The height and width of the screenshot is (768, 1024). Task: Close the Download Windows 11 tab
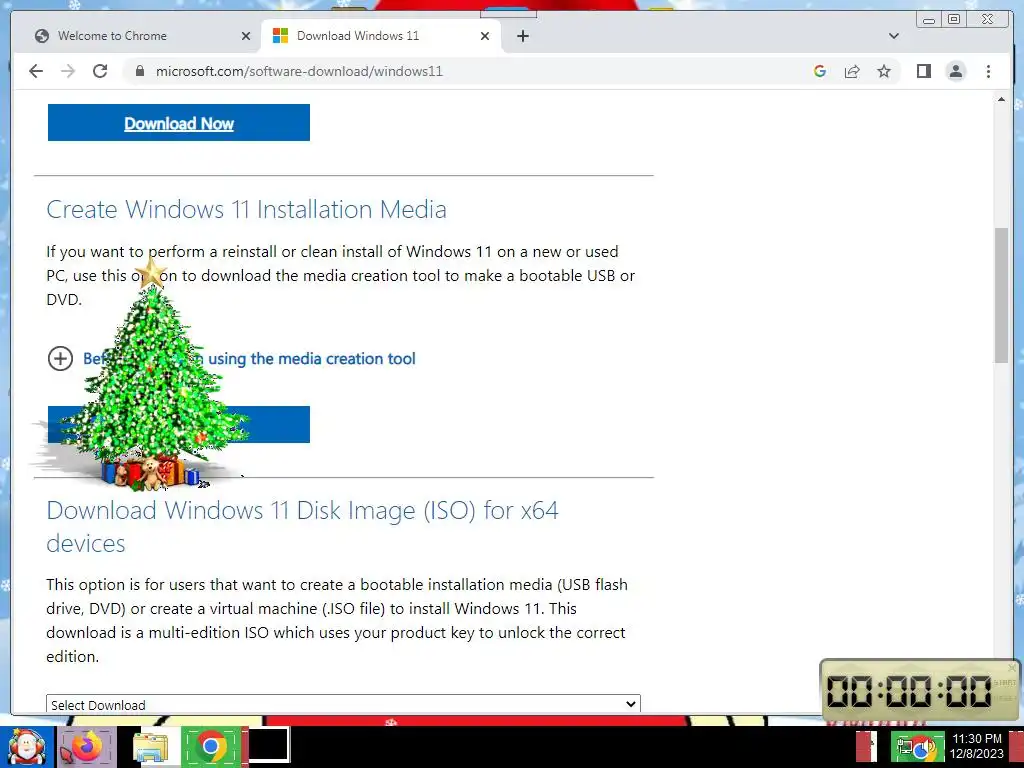485,36
